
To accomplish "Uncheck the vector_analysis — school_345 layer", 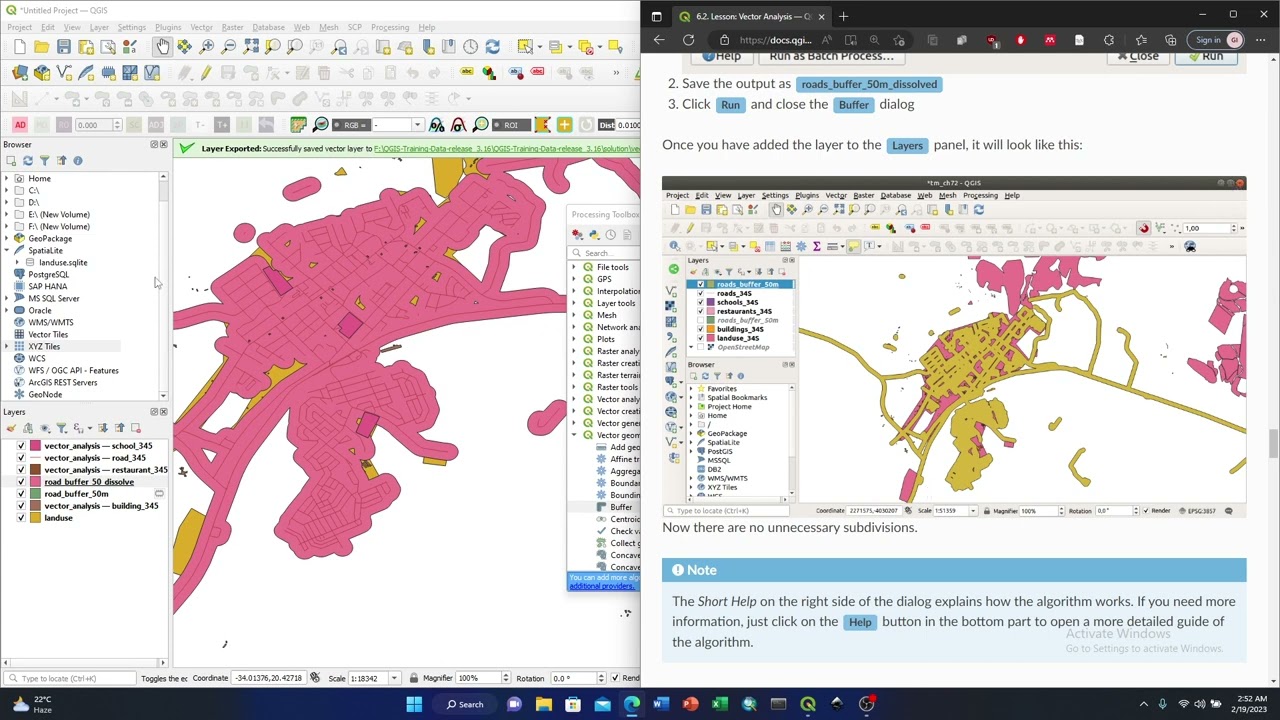I will pos(21,446).
